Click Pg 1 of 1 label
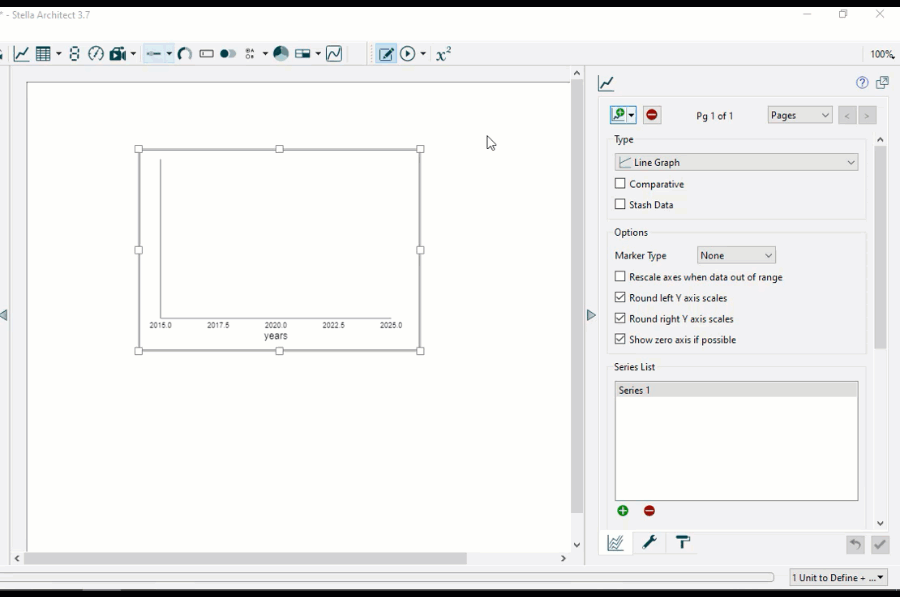 [x=715, y=116]
